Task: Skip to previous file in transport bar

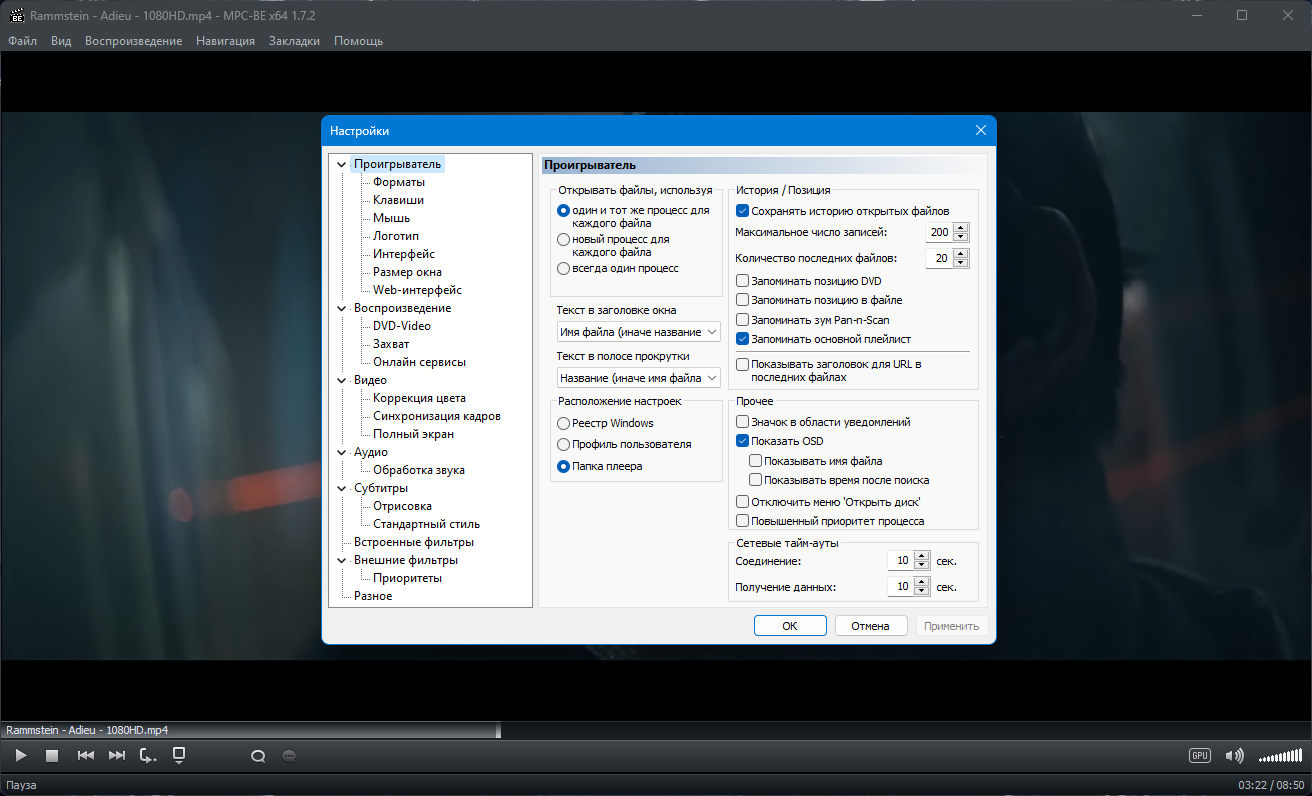Action: tap(86, 756)
